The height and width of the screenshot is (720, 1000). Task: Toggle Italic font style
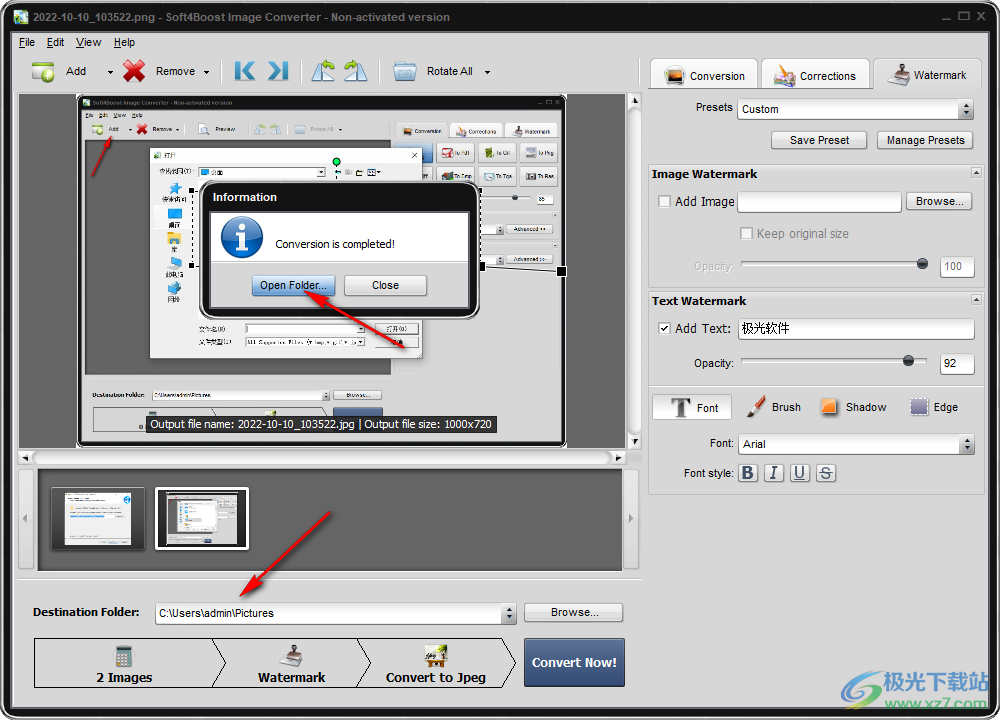click(774, 473)
